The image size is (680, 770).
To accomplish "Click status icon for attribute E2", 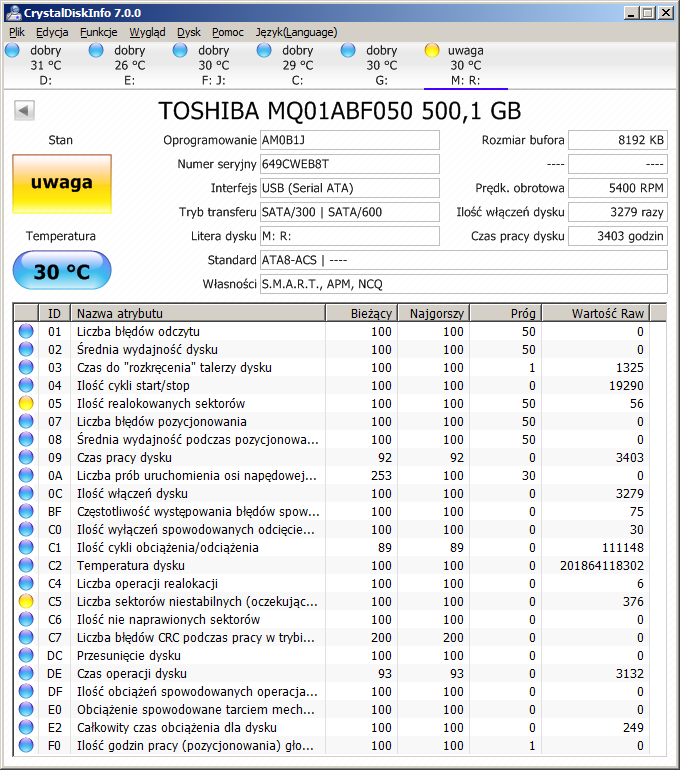I will (26, 728).
